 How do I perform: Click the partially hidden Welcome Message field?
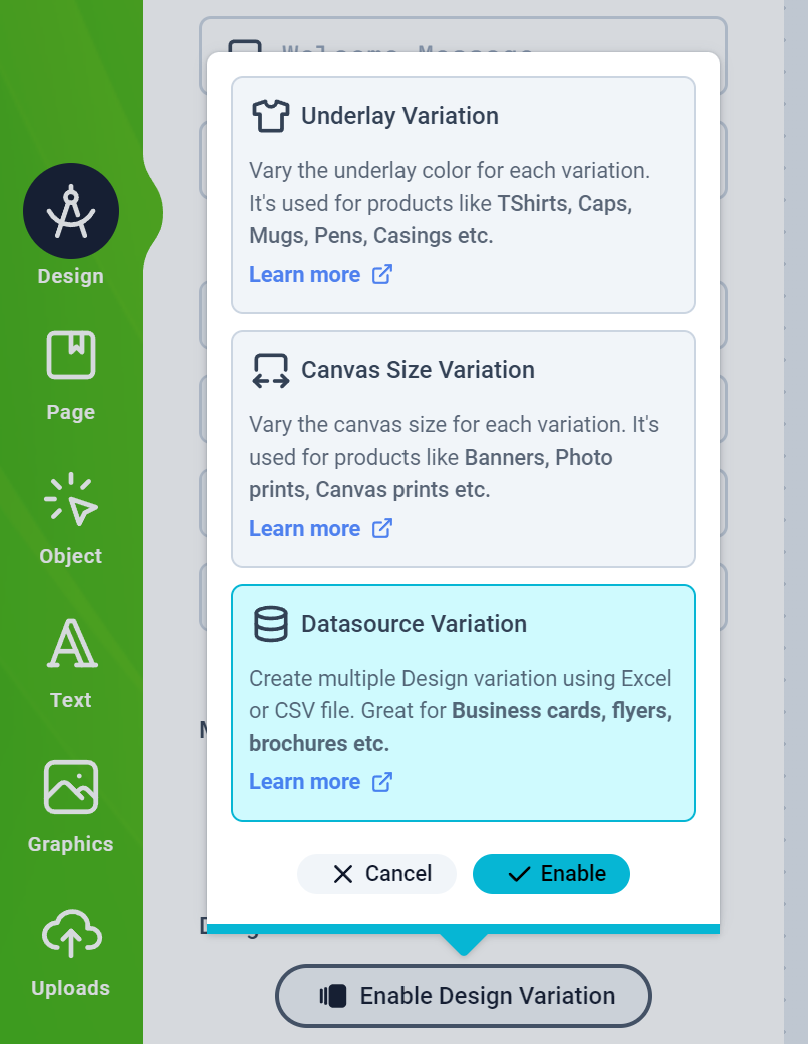tap(463, 35)
